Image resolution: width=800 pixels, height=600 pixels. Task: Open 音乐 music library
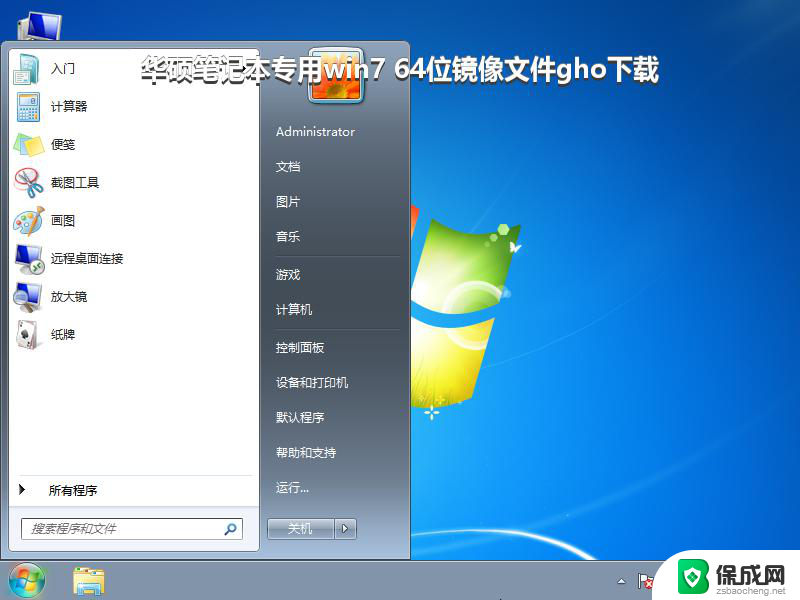pyautogui.click(x=288, y=237)
